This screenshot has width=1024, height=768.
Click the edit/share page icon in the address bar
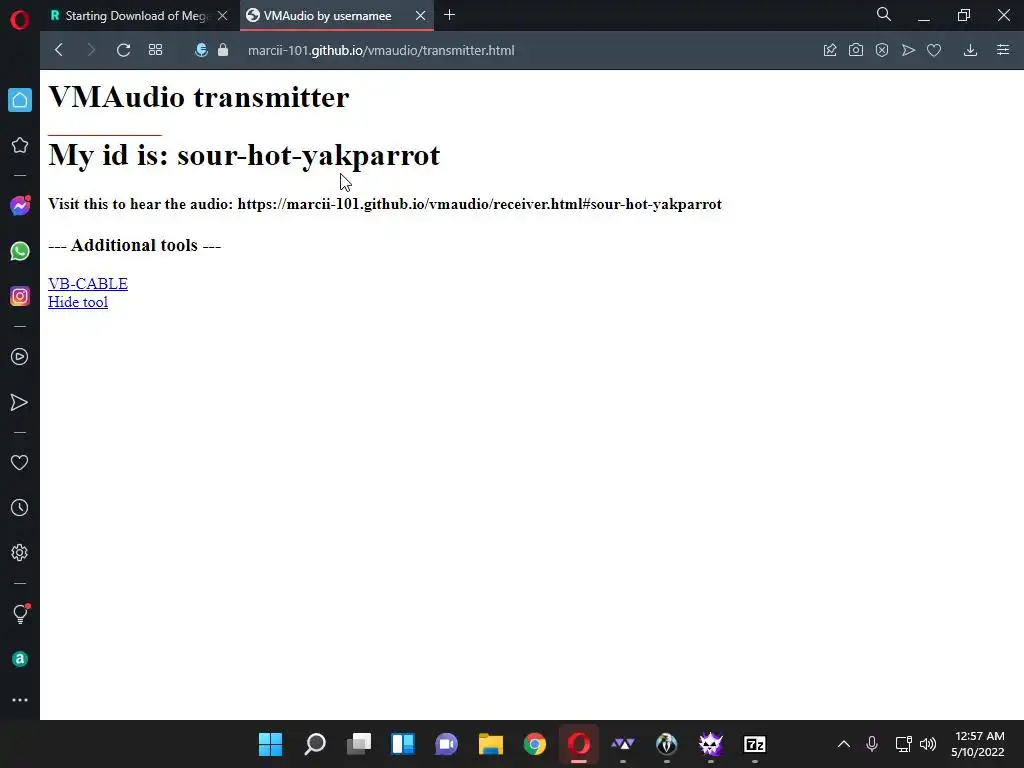(830, 50)
